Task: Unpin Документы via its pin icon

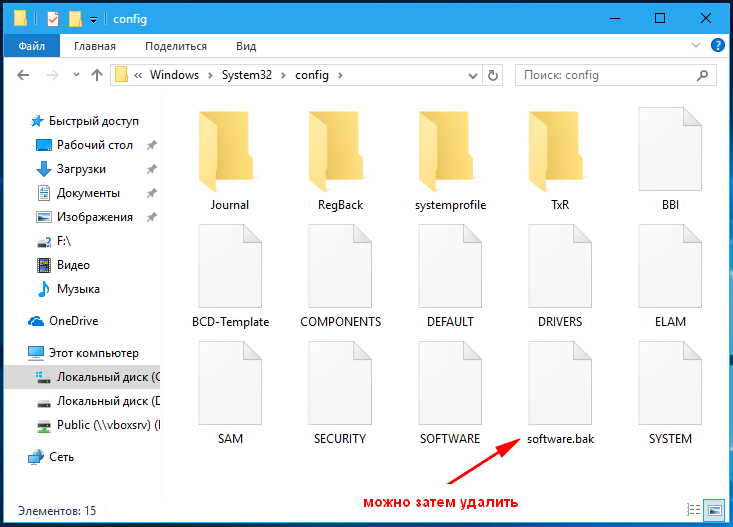Action: click(151, 193)
